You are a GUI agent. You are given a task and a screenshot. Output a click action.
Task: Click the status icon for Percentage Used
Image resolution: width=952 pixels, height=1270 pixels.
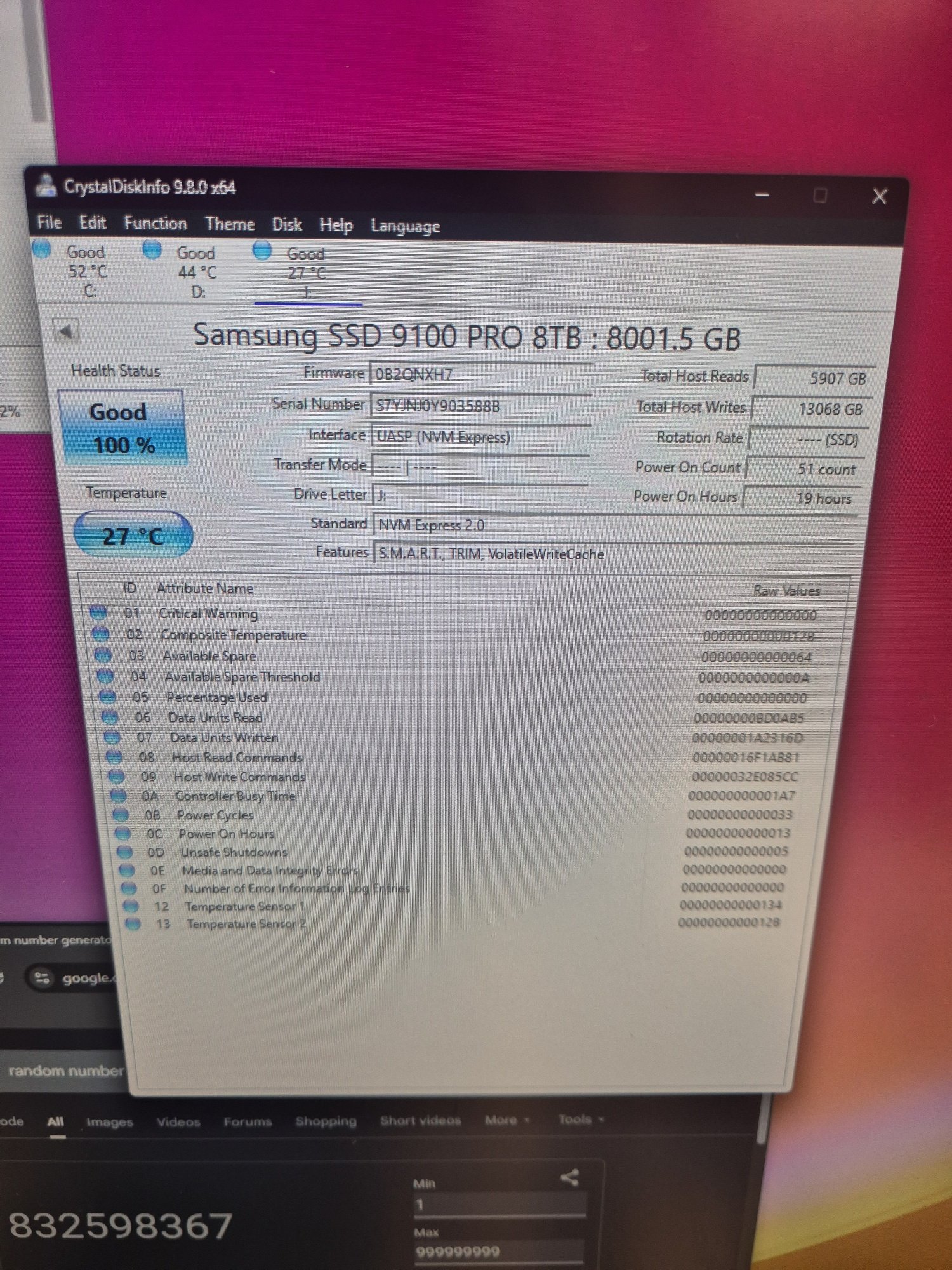pyautogui.click(x=107, y=697)
